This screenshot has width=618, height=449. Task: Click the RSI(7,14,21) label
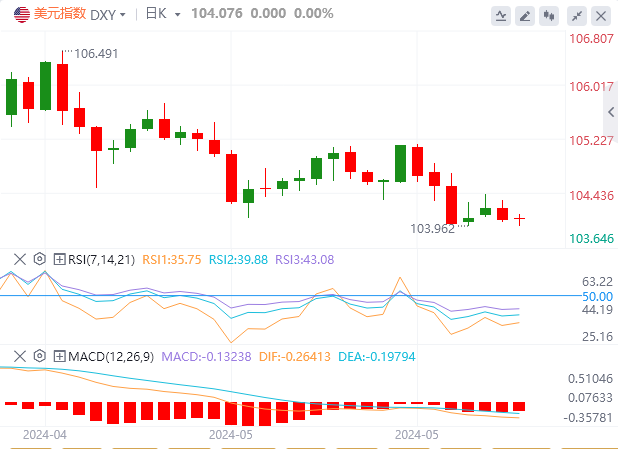(101, 260)
